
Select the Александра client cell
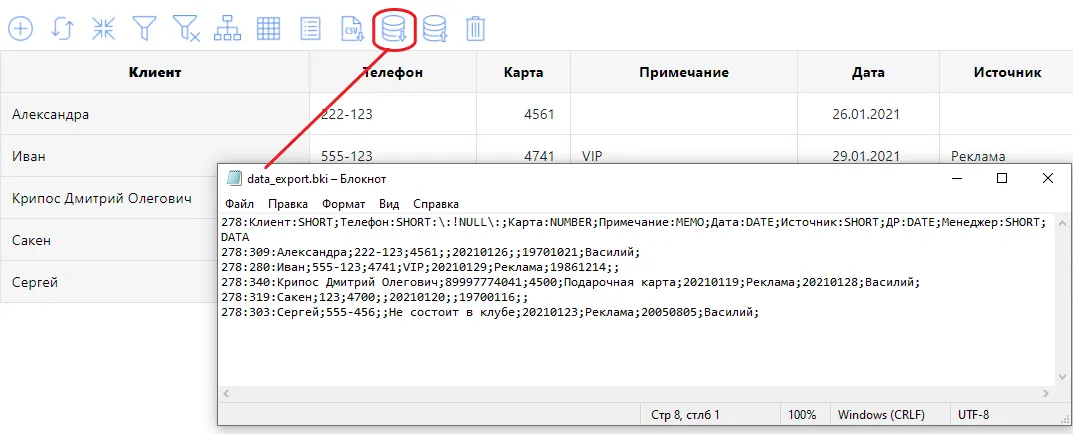[155, 114]
